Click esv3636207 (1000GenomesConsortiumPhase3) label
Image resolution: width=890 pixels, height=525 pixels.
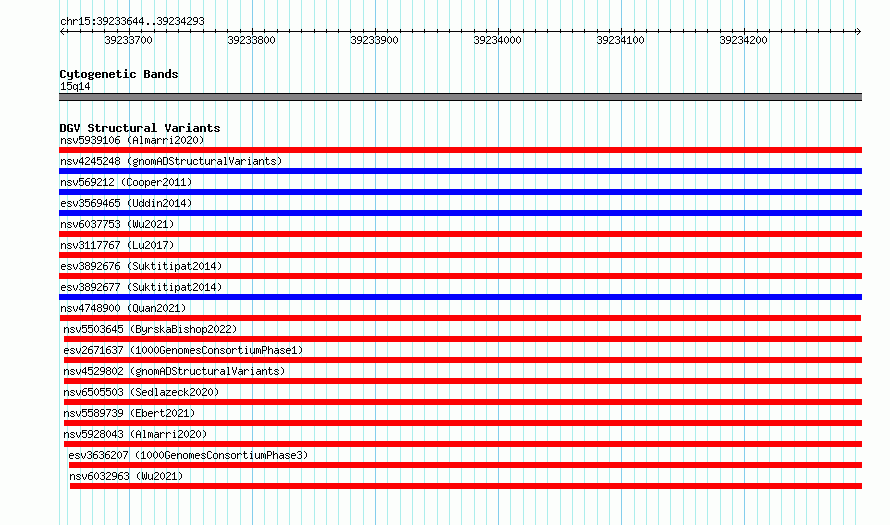(188, 455)
